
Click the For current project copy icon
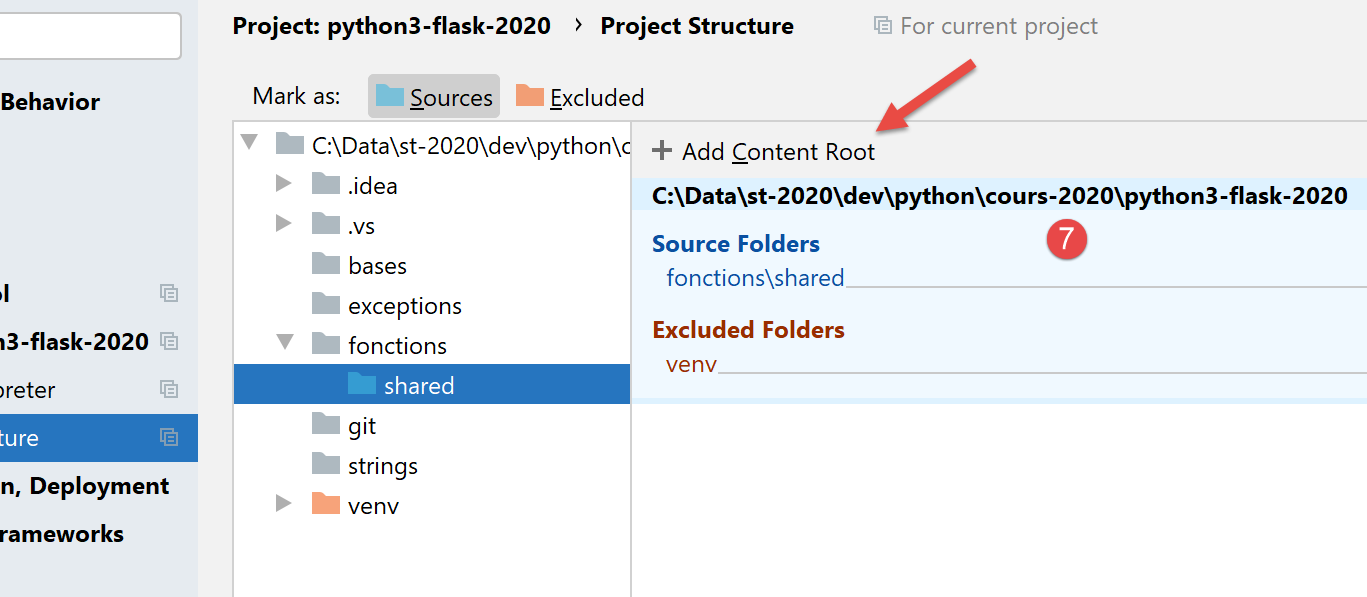point(882,26)
